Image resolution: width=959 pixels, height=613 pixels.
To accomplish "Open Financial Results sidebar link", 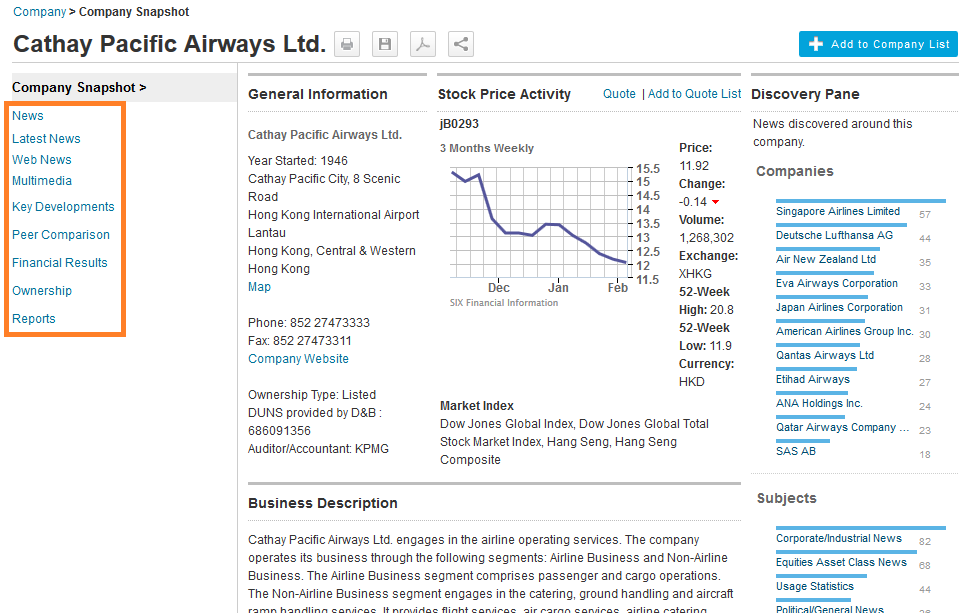I will pyautogui.click(x=59, y=263).
